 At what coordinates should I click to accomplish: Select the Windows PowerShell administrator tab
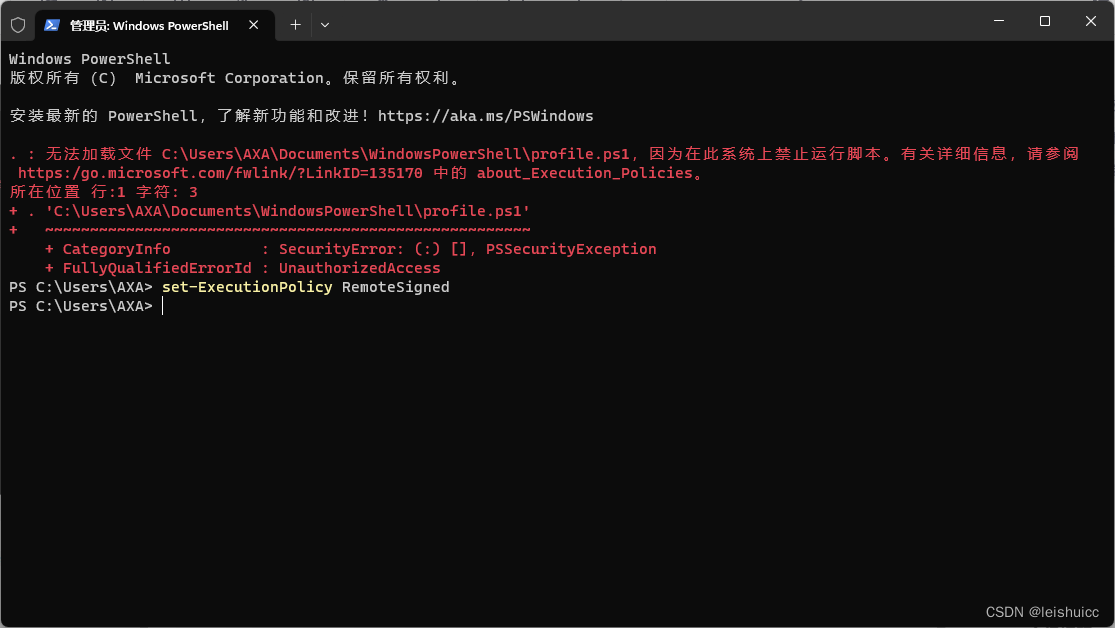pos(154,25)
